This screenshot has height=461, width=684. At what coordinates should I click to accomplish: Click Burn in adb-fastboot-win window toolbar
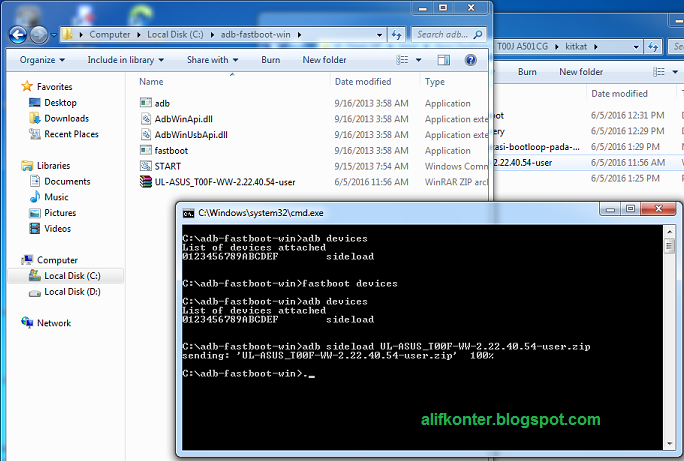(270, 60)
